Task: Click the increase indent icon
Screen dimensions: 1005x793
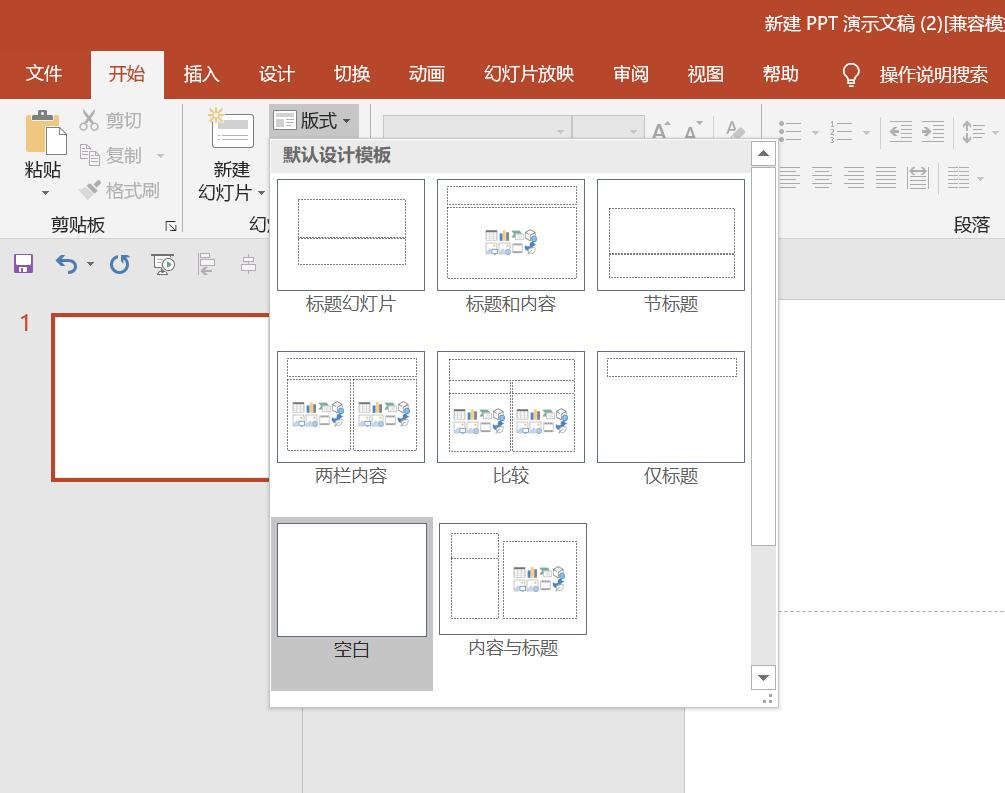Action: click(x=933, y=132)
